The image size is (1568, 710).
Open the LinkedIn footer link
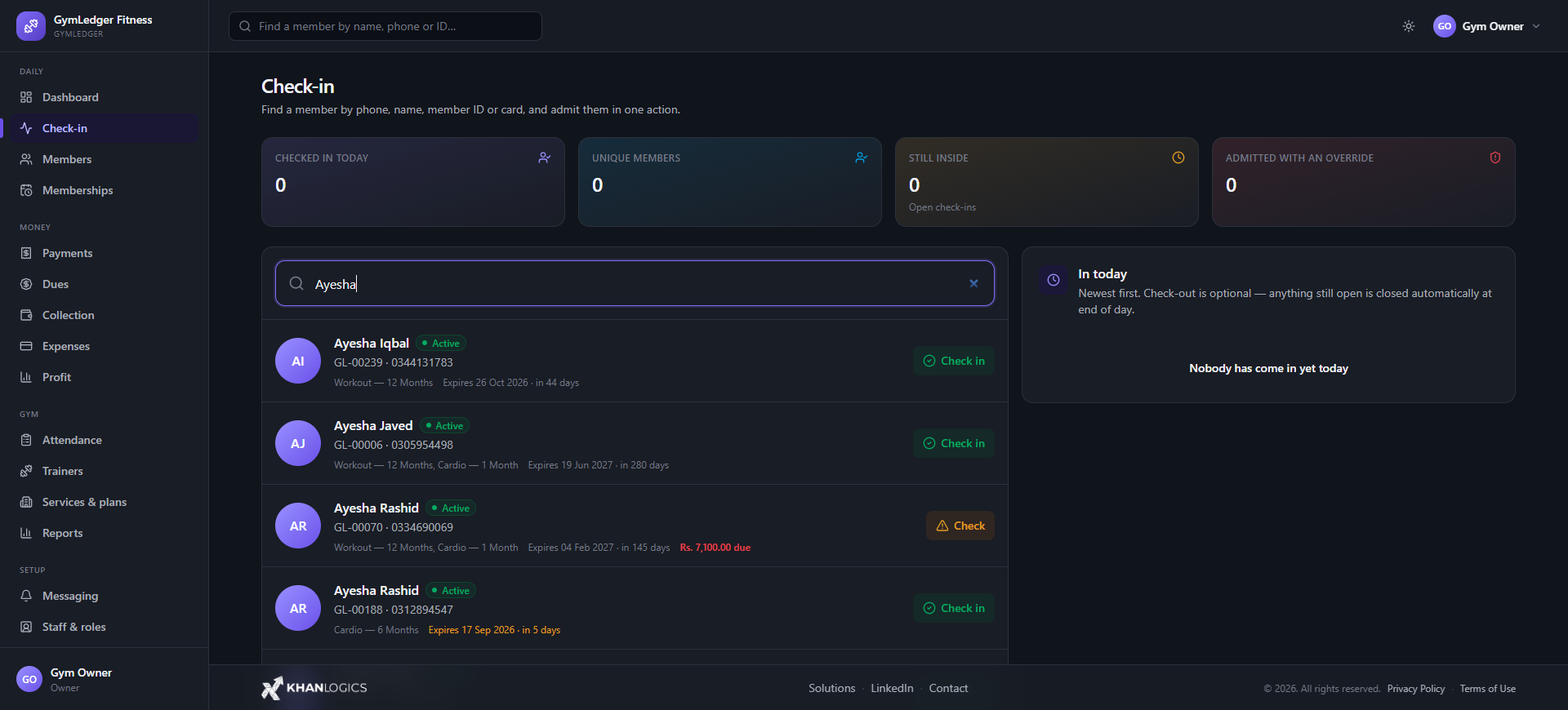pyautogui.click(x=892, y=688)
